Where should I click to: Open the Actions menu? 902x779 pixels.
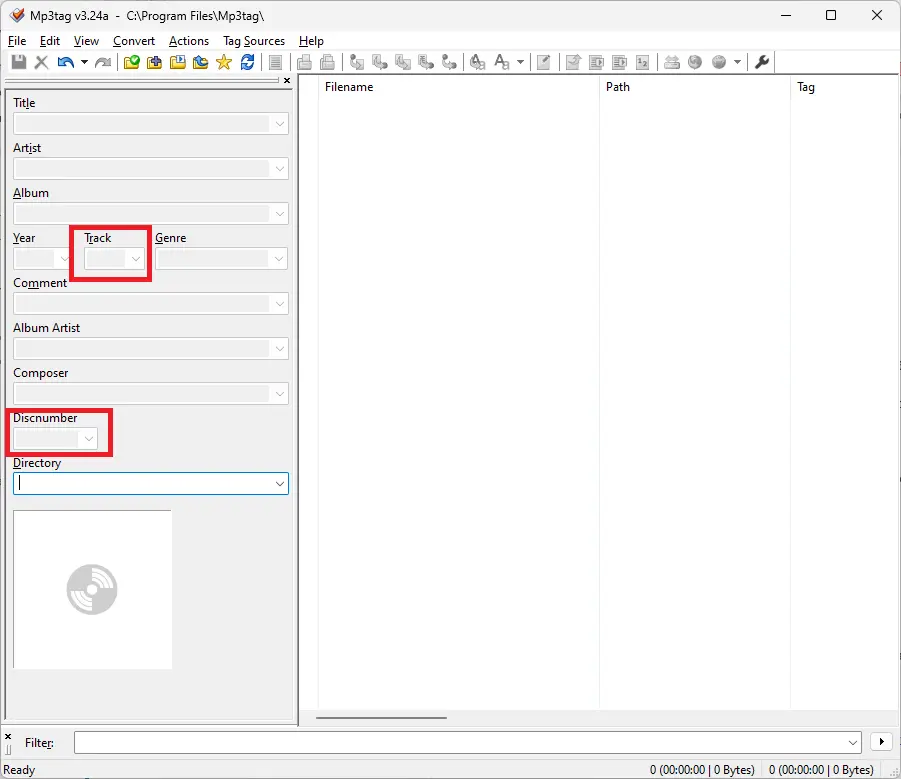(x=188, y=41)
